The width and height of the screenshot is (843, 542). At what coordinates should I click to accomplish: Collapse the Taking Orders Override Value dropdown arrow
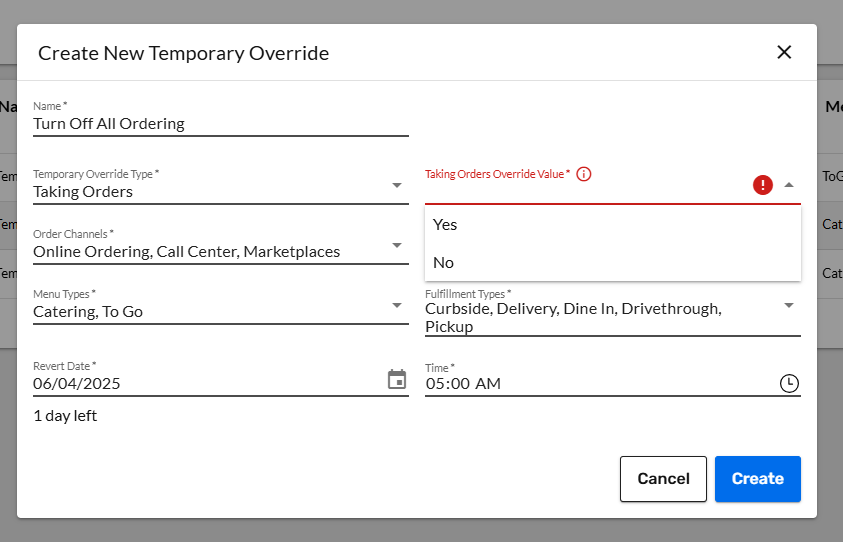(x=789, y=185)
